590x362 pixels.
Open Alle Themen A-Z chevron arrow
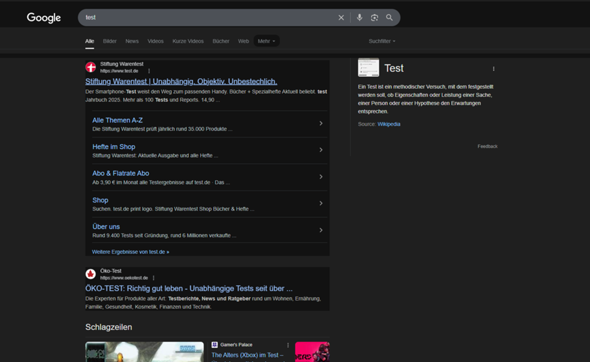321,123
